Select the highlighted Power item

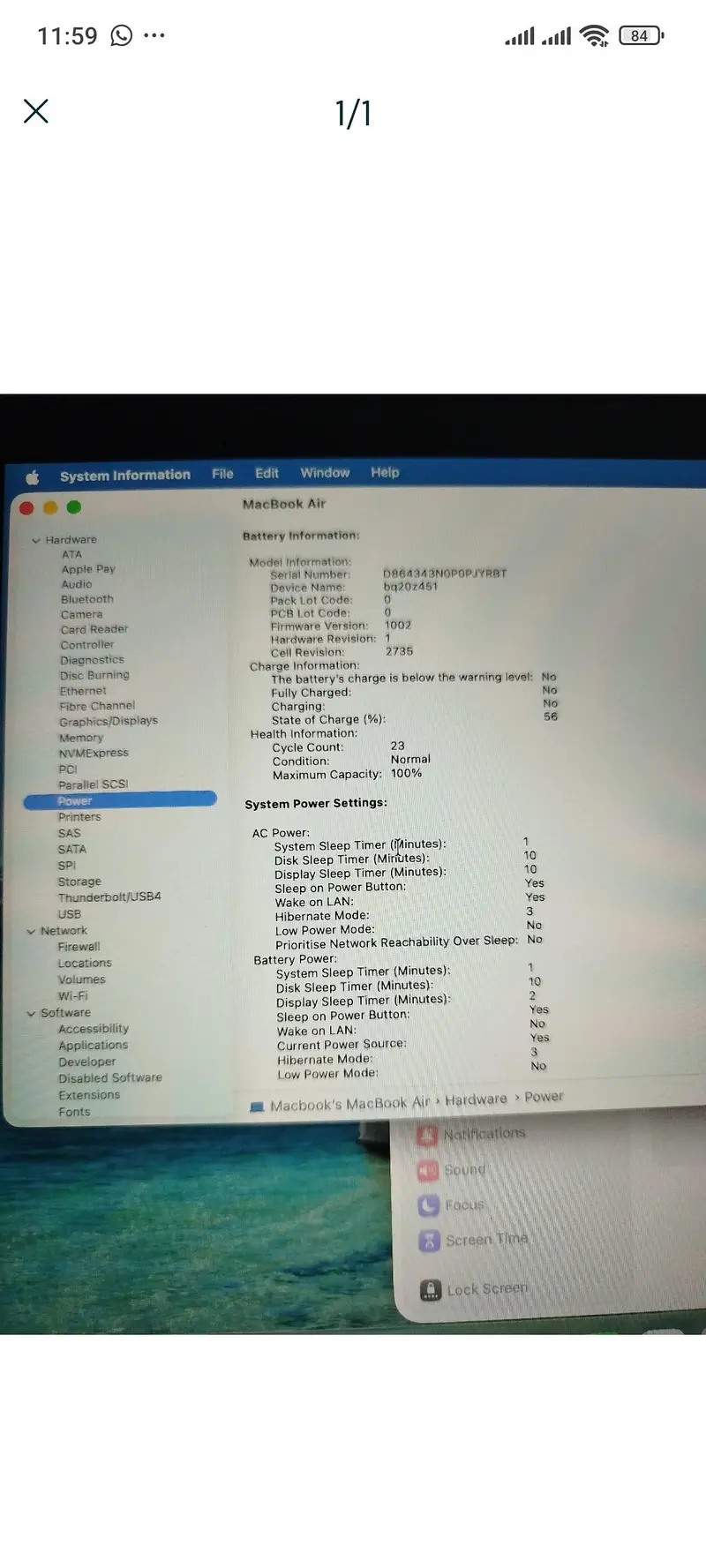pyautogui.click(x=120, y=800)
